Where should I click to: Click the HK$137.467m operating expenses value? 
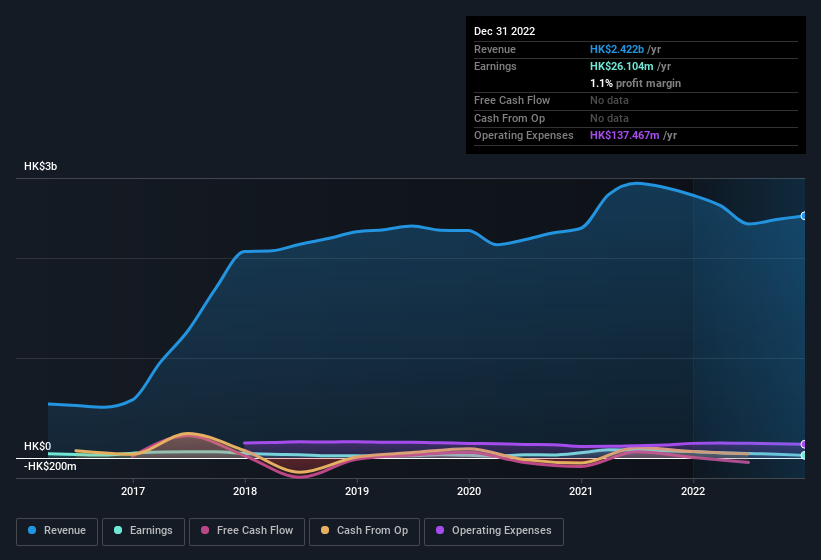tap(625, 135)
